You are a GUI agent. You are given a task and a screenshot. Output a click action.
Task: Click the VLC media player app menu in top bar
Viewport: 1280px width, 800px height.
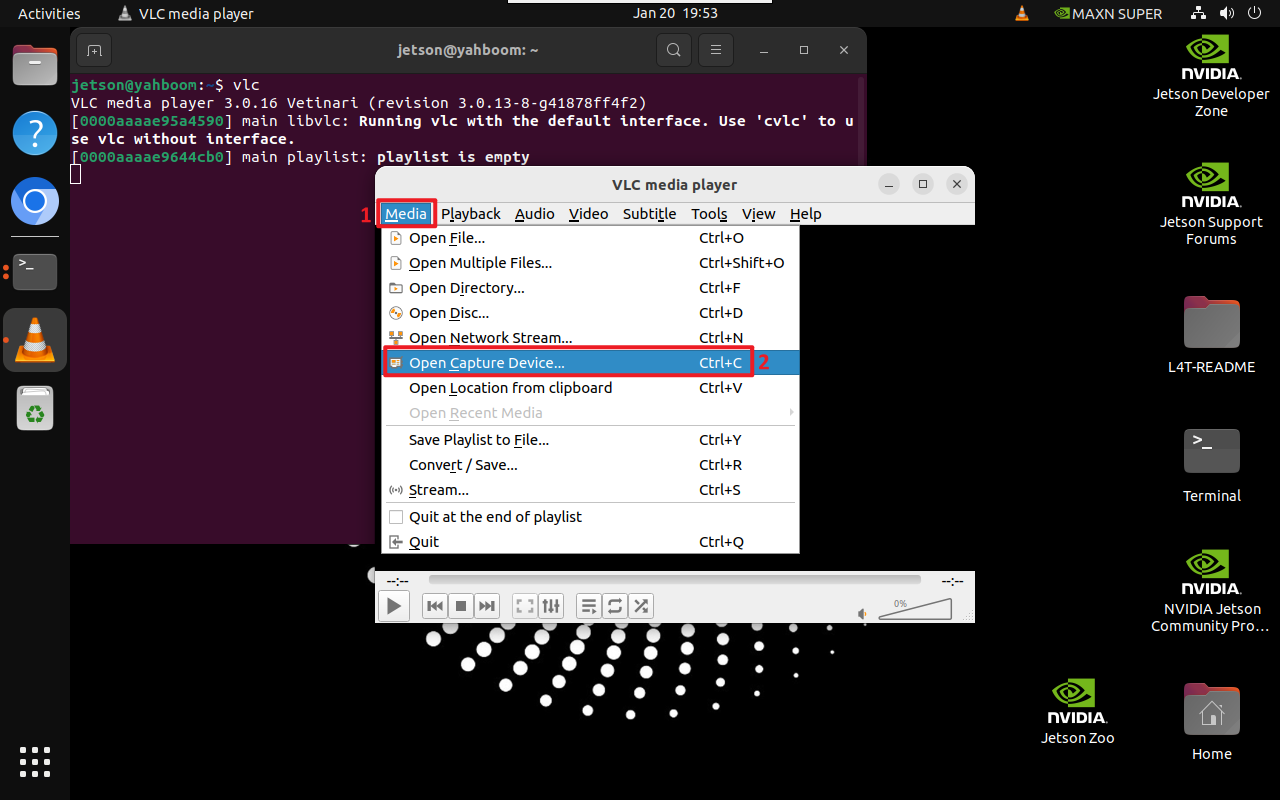pyautogui.click(x=185, y=13)
